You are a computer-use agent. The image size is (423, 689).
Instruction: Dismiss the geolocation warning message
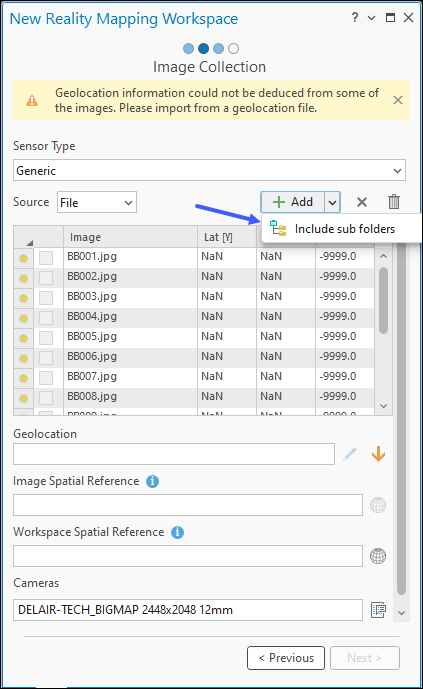point(398,100)
